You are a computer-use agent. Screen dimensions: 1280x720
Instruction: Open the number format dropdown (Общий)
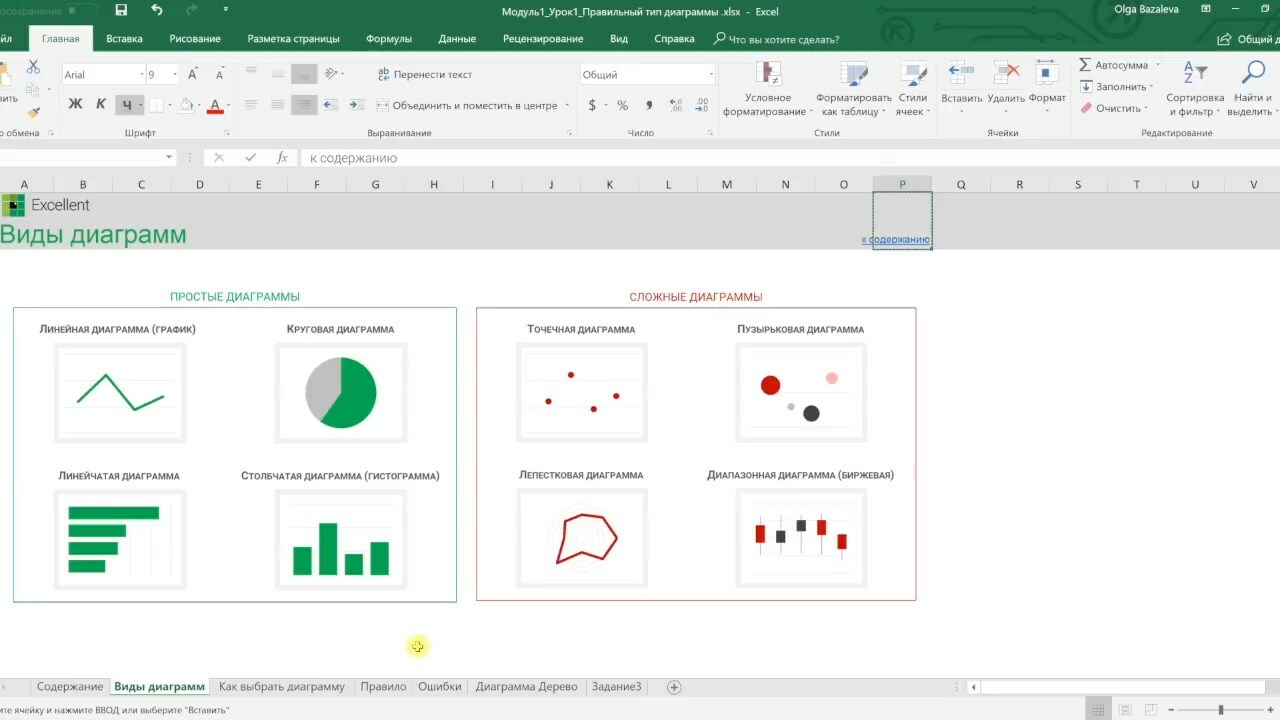[711, 75]
